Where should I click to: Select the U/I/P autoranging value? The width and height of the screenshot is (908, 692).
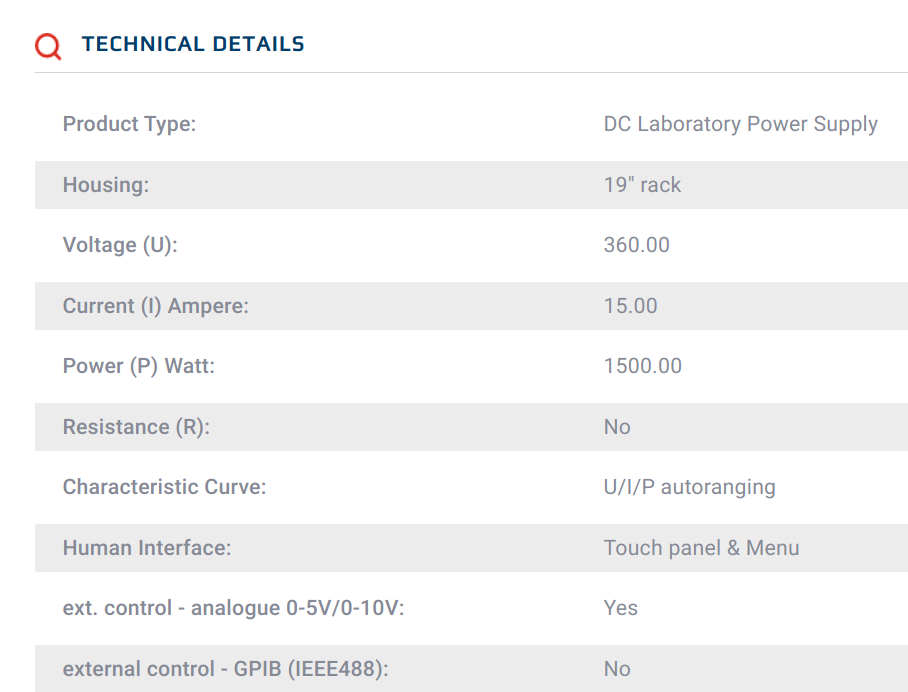click(689, 487)
